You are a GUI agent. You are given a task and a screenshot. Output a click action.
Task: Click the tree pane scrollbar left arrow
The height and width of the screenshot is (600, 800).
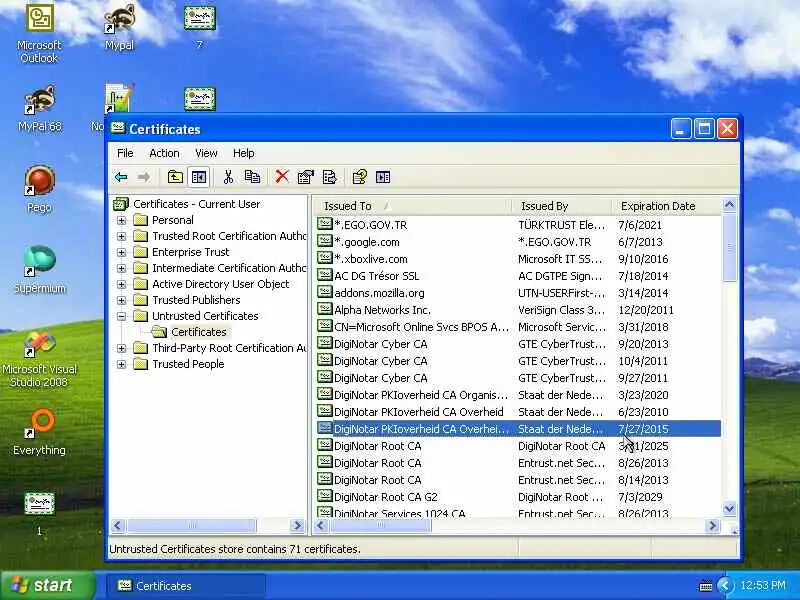coord(118,526)
